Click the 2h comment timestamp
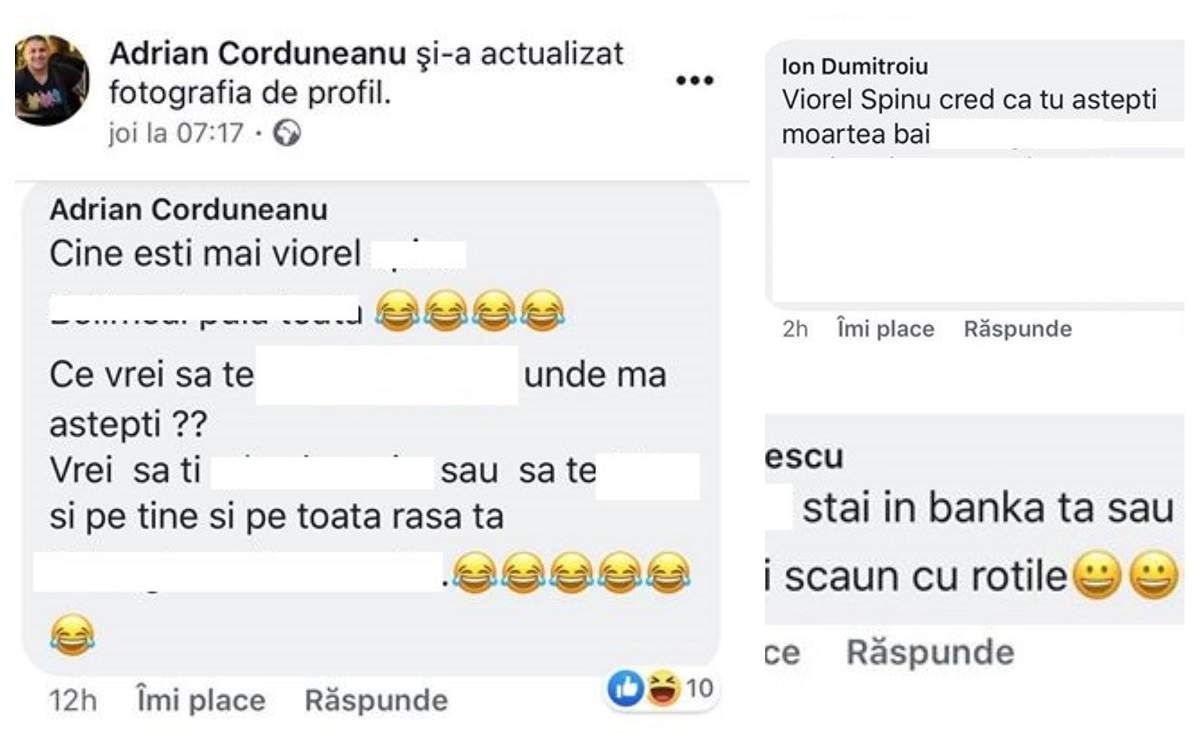This screenshot has width=1200, height=754. pos(795,329)
